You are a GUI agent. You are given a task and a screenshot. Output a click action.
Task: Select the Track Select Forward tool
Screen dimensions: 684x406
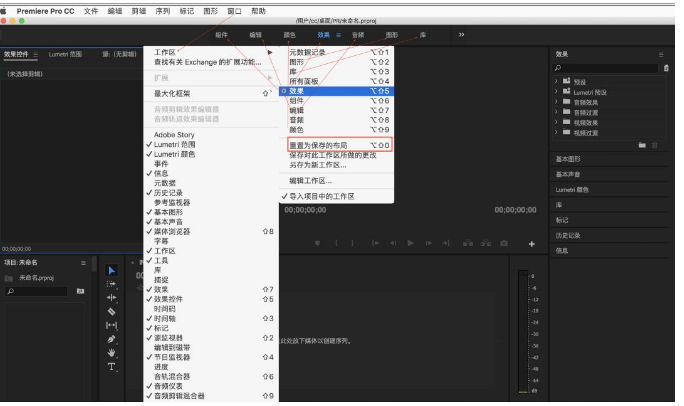coord(111,284)
